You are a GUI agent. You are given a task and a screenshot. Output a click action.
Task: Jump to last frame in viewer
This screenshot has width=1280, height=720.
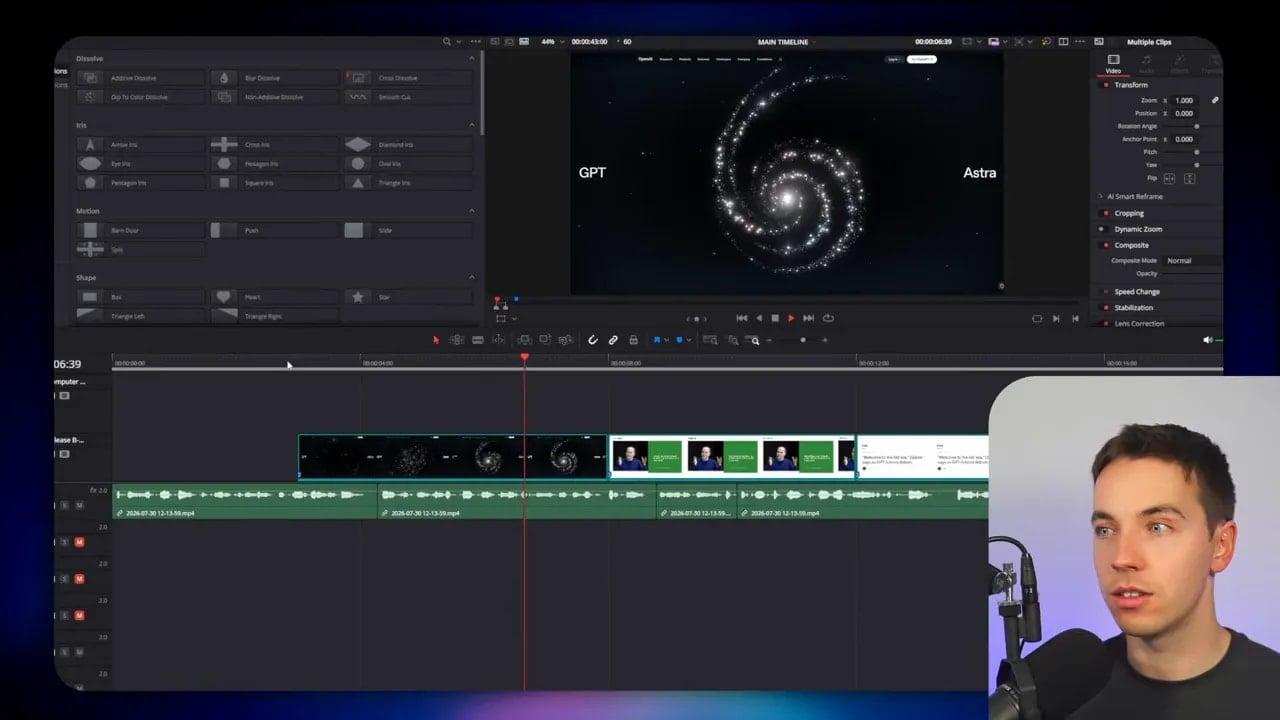808,318
